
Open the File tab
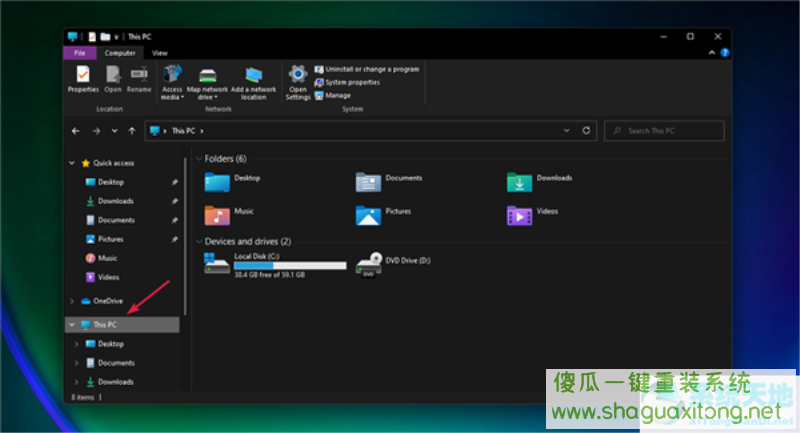click(80, 53)
